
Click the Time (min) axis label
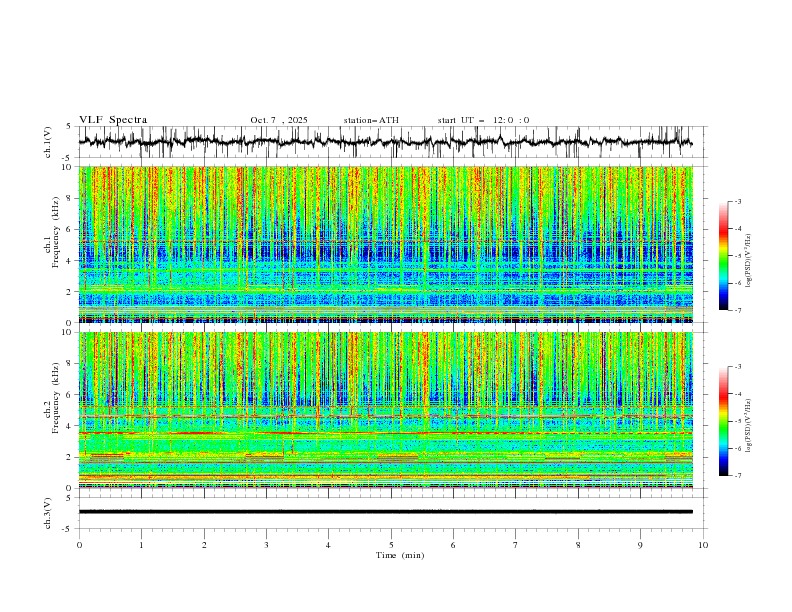pyautogui.click(x=400, y=555)
